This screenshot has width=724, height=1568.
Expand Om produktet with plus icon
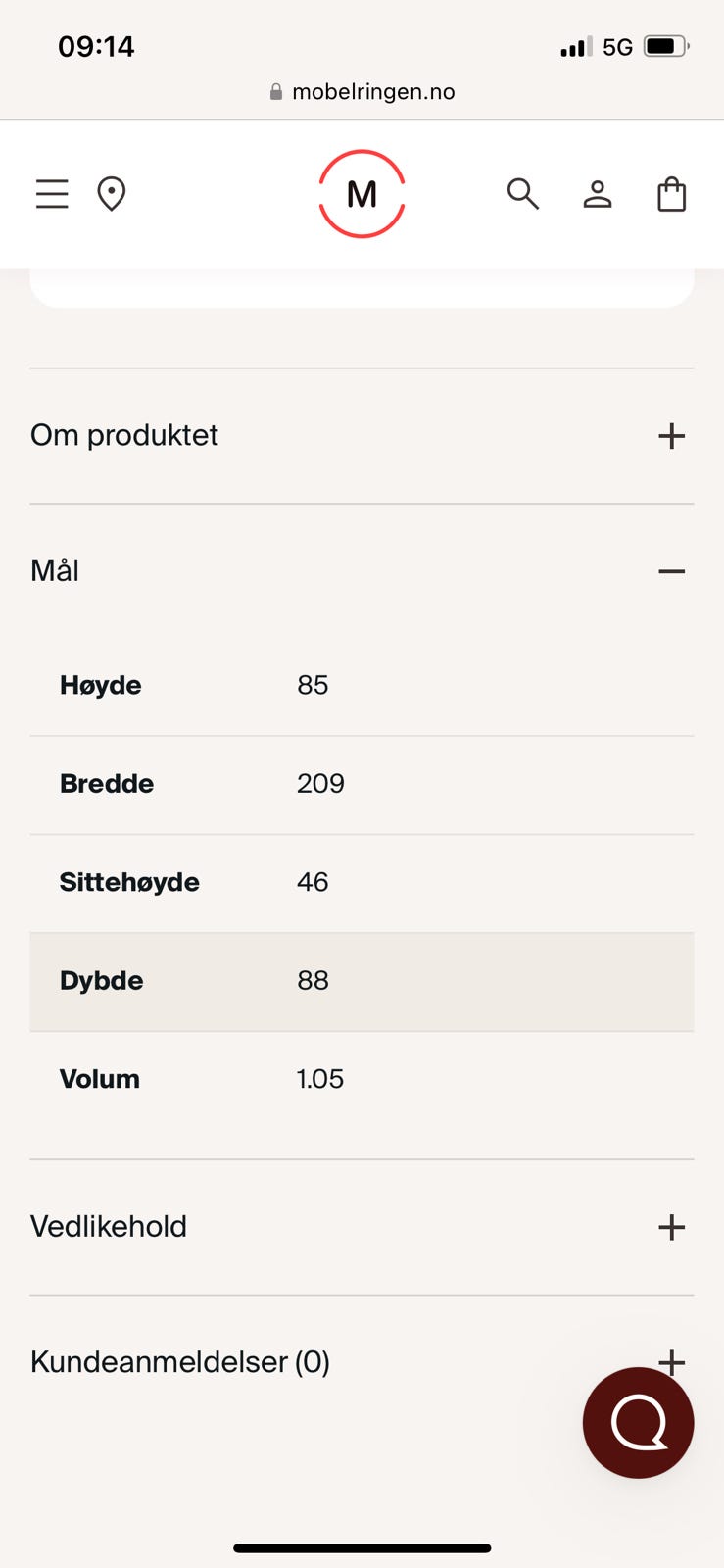click(671, 436)
